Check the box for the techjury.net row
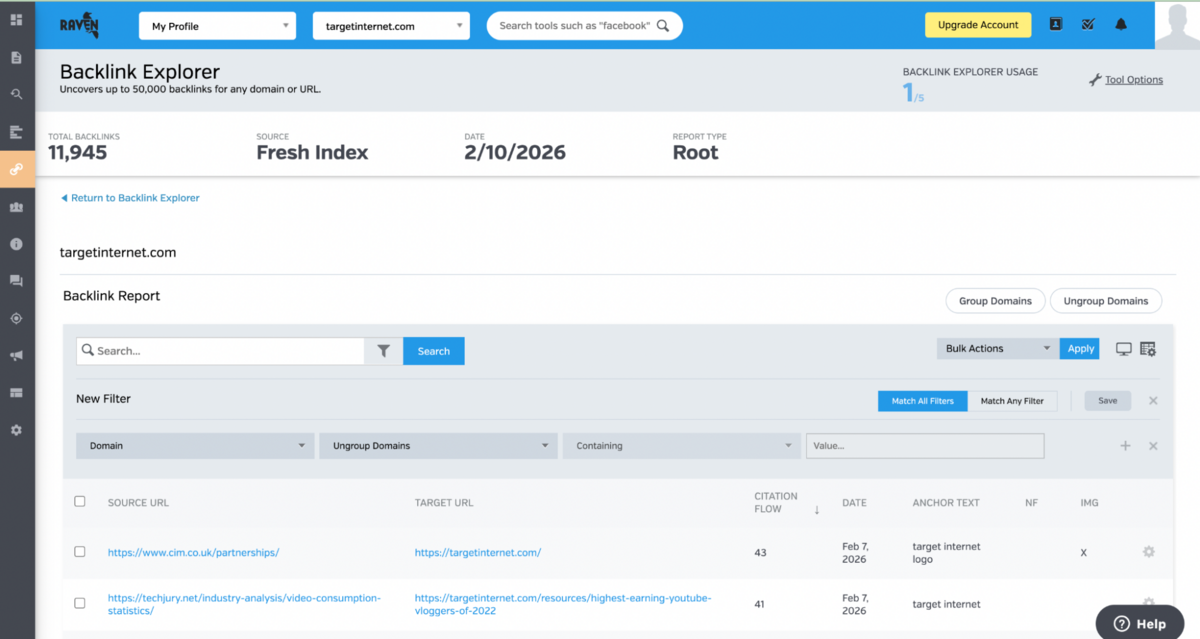 (80, 603)
